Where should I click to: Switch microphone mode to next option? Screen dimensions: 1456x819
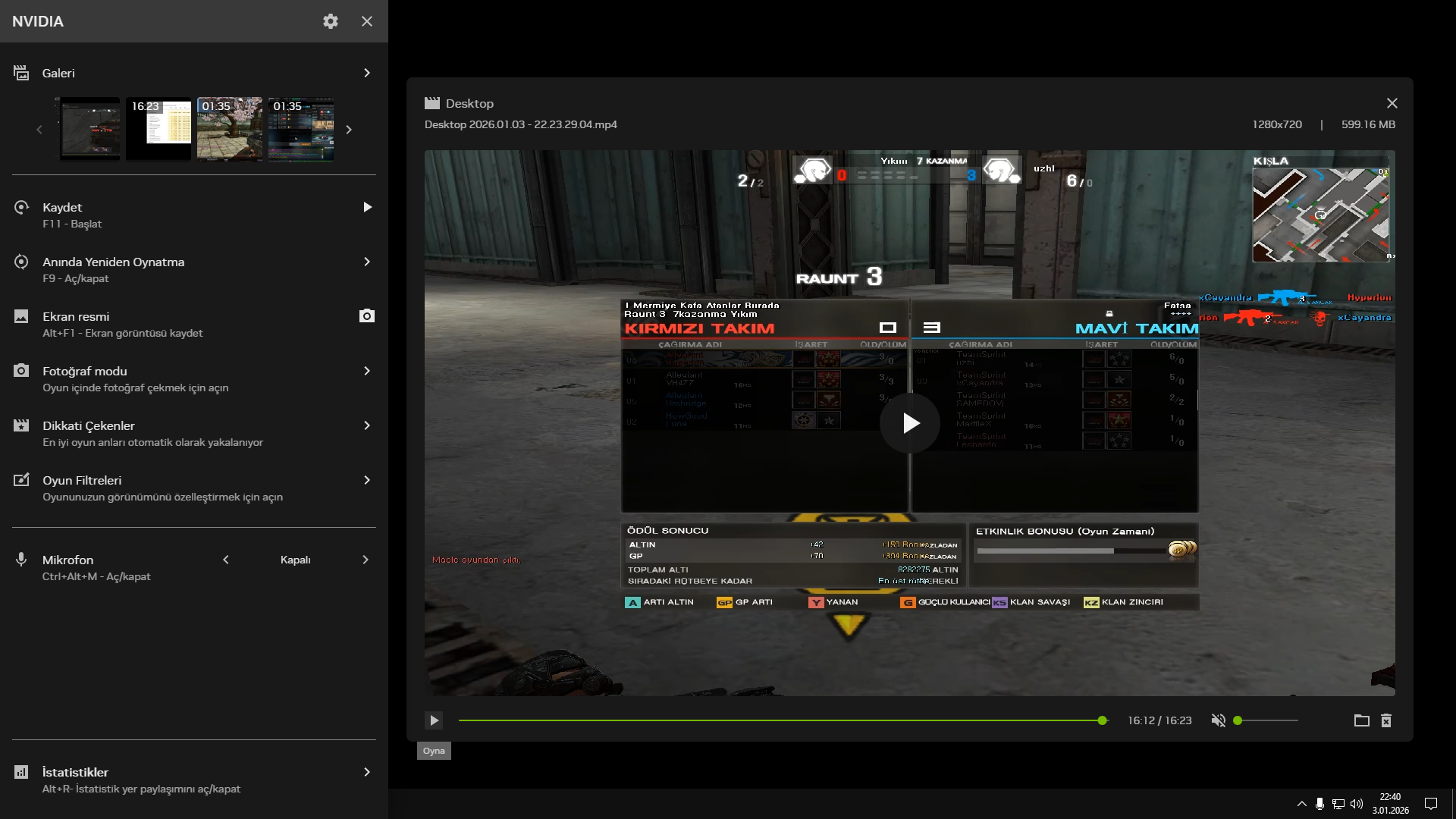pyautogui.click(x=366, y=560)
